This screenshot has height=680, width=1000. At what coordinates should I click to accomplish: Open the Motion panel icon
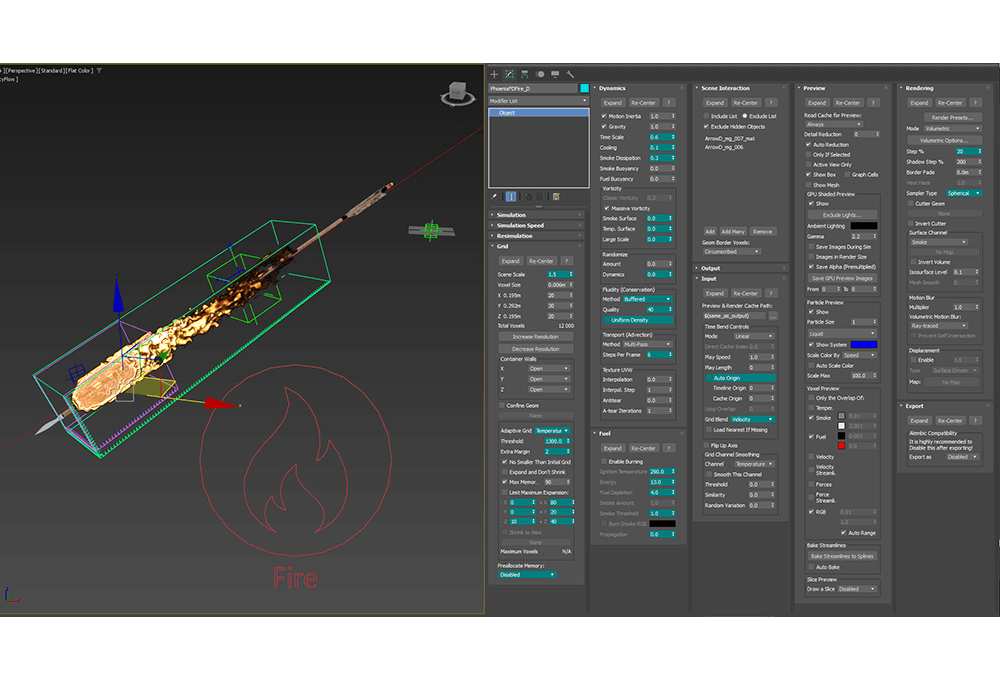point(540,74)
